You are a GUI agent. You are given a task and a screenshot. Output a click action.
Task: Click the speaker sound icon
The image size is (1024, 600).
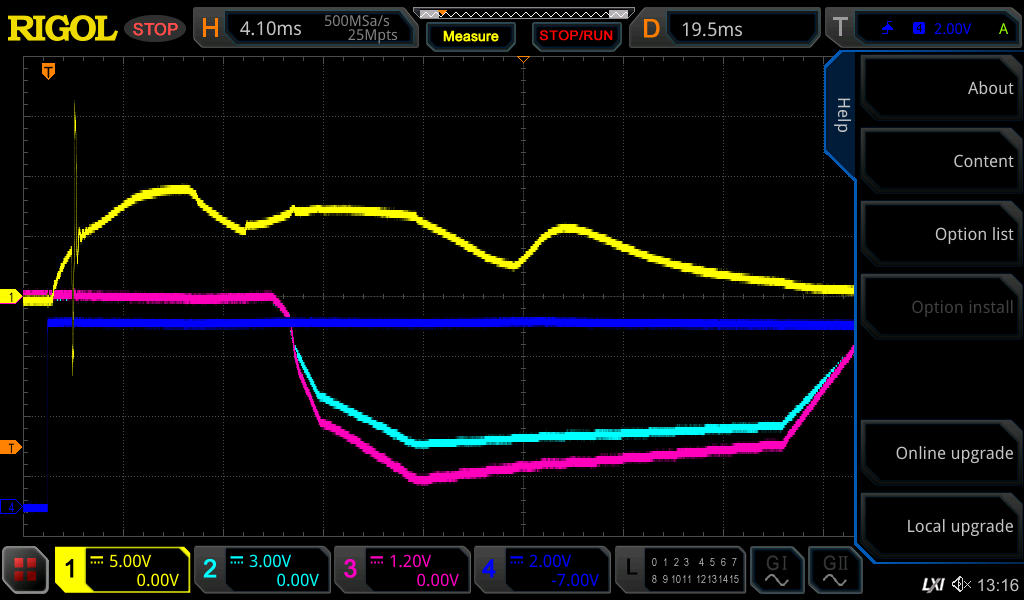961,584
